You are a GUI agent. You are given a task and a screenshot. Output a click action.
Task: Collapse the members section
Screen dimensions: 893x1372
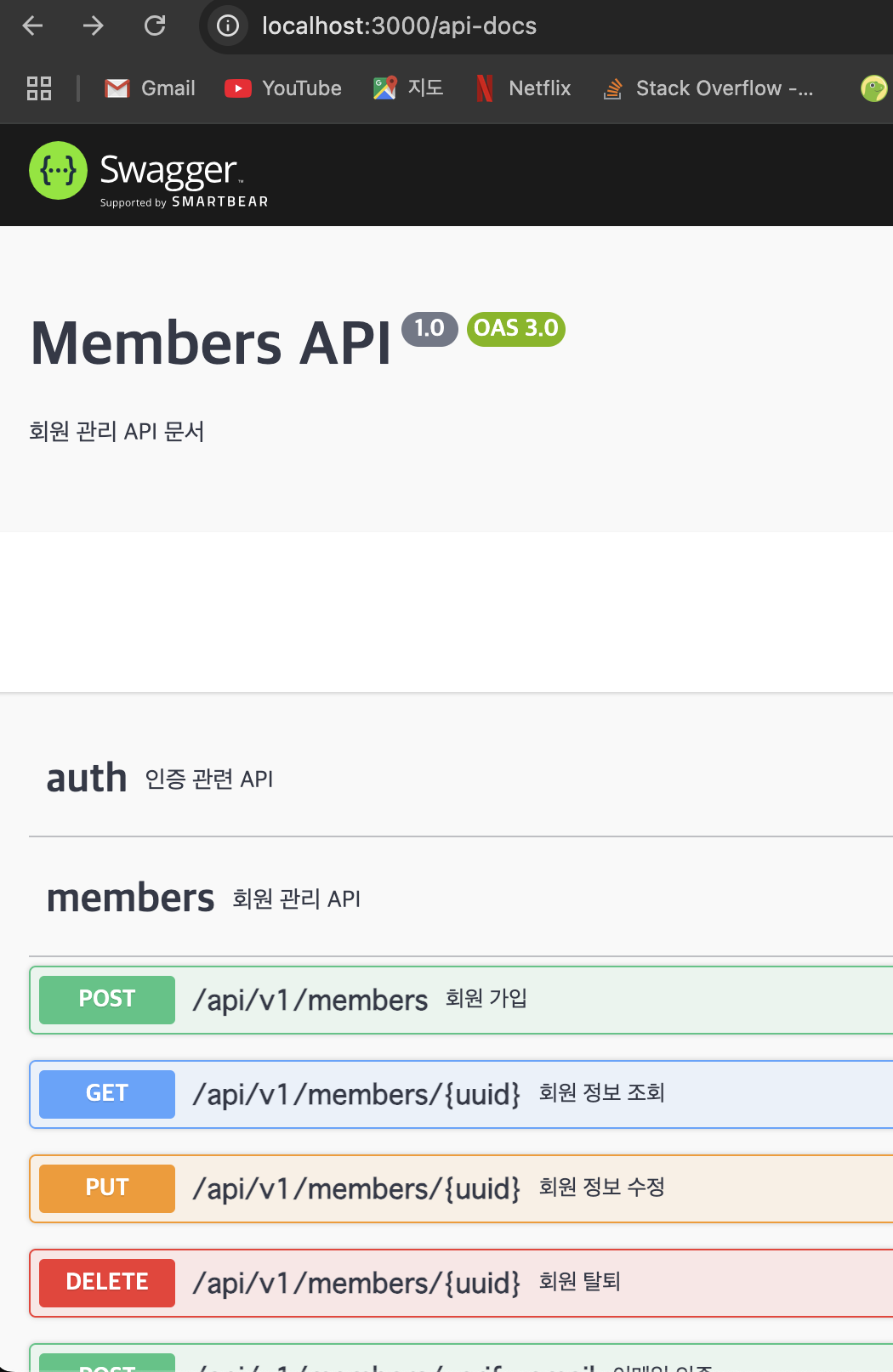461,898
